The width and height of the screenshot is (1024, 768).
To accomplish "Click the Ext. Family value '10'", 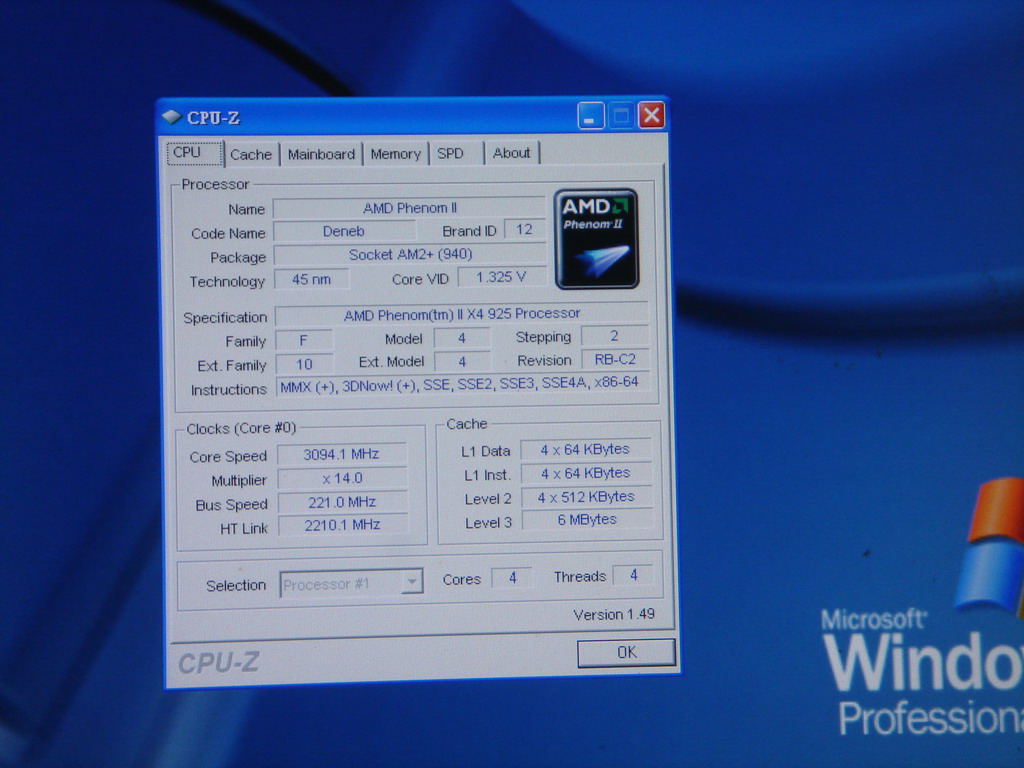I will tap(304, 364).
